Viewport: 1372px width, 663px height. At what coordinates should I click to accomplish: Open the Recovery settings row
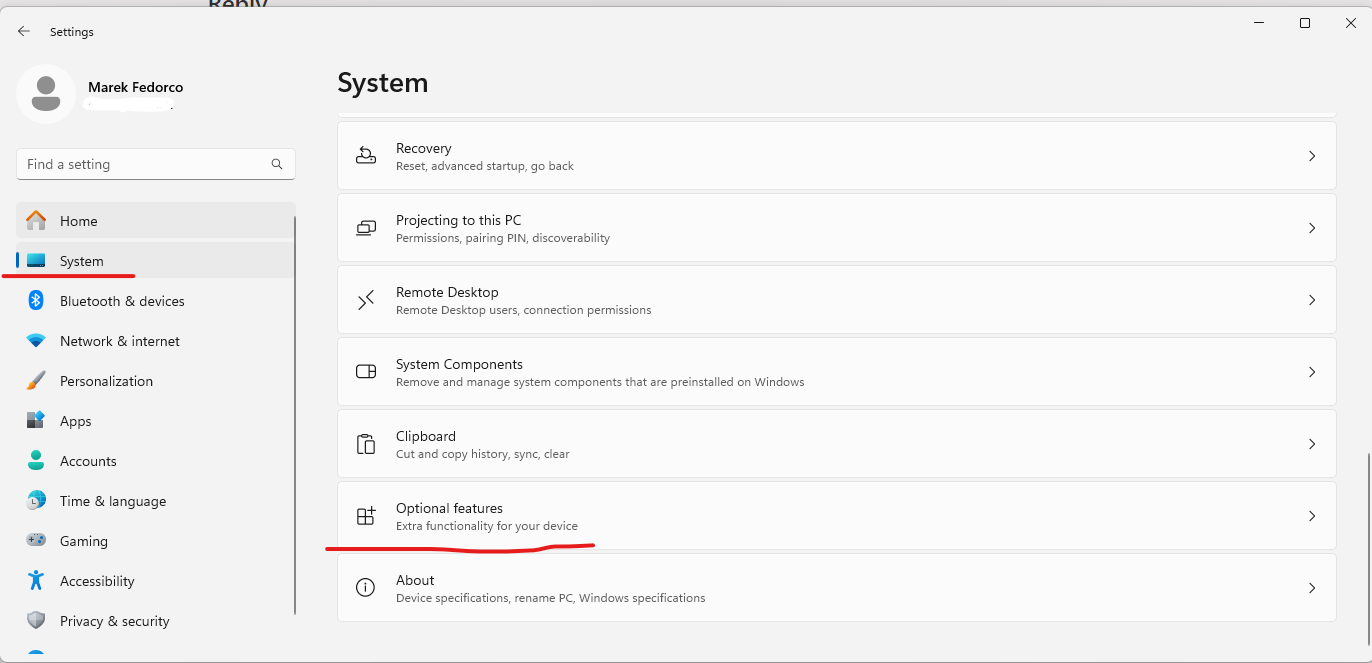coord(837,156)
